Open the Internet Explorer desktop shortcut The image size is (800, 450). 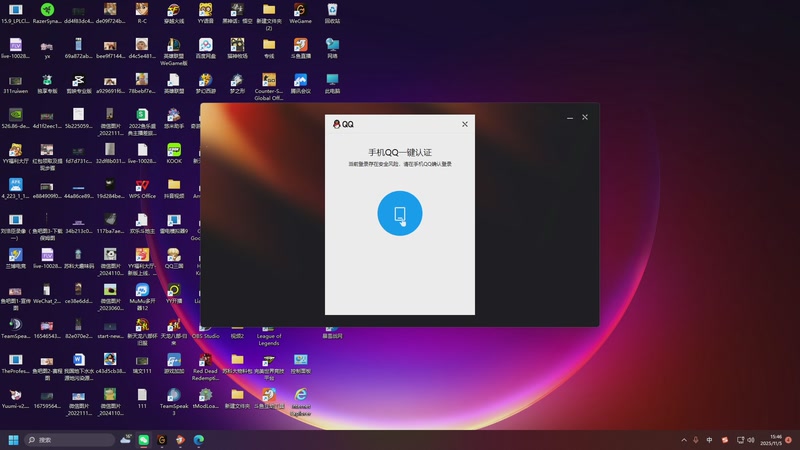click(x=301, y=402)
